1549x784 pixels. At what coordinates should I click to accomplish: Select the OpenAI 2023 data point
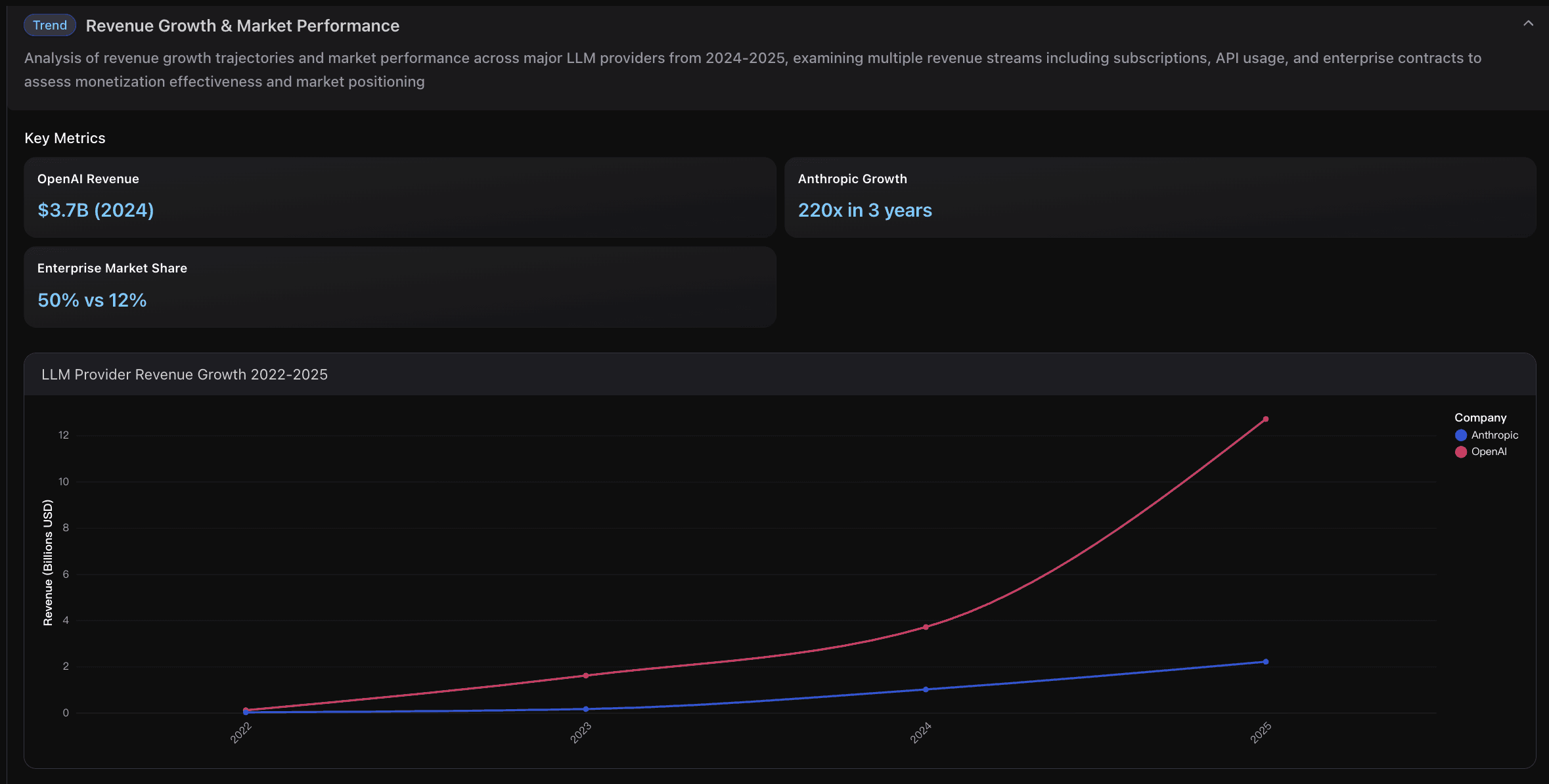pos(586,676)
